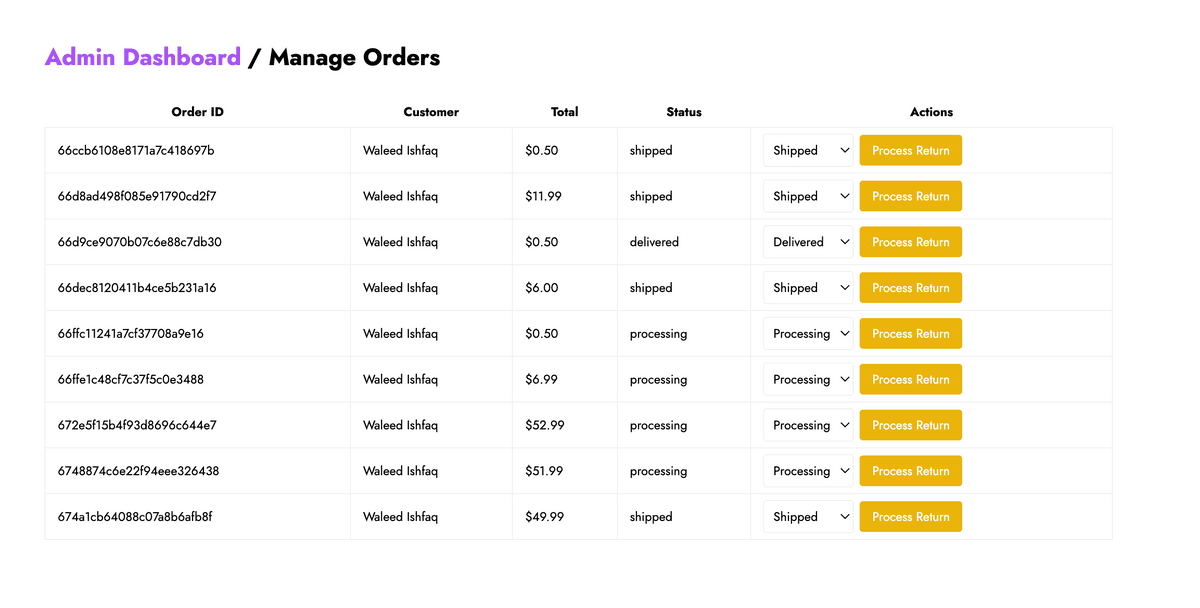Process return for the delivered order
This screenshot has height=608, width=1200.
(910, 242)
